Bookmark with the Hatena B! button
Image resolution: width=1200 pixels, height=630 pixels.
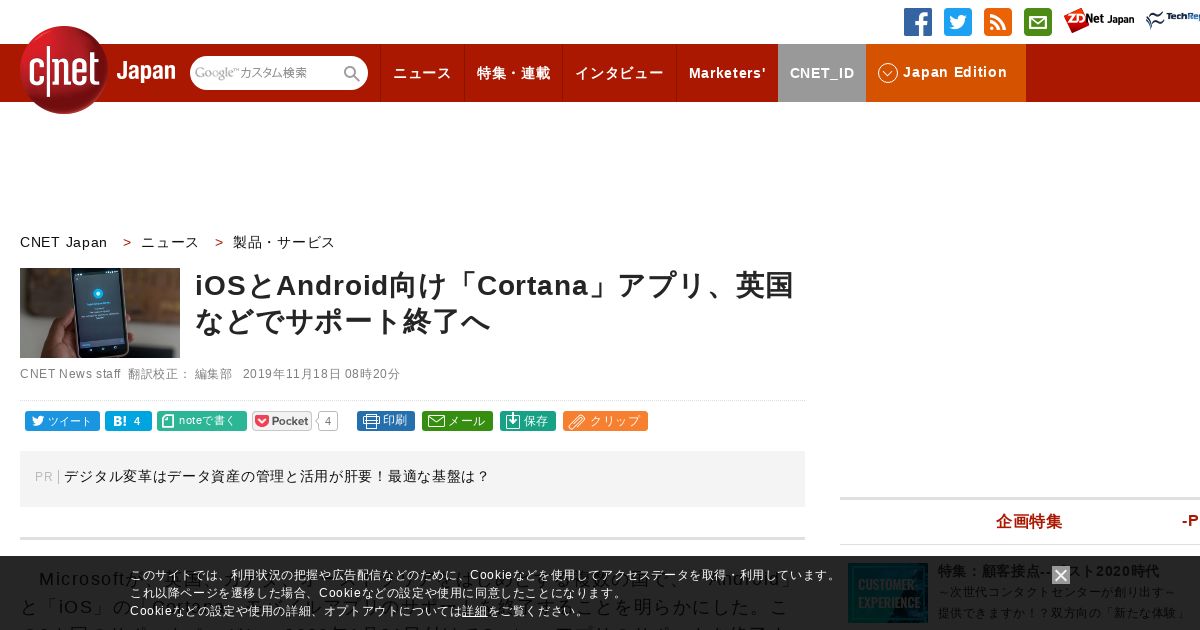(128, 421)
